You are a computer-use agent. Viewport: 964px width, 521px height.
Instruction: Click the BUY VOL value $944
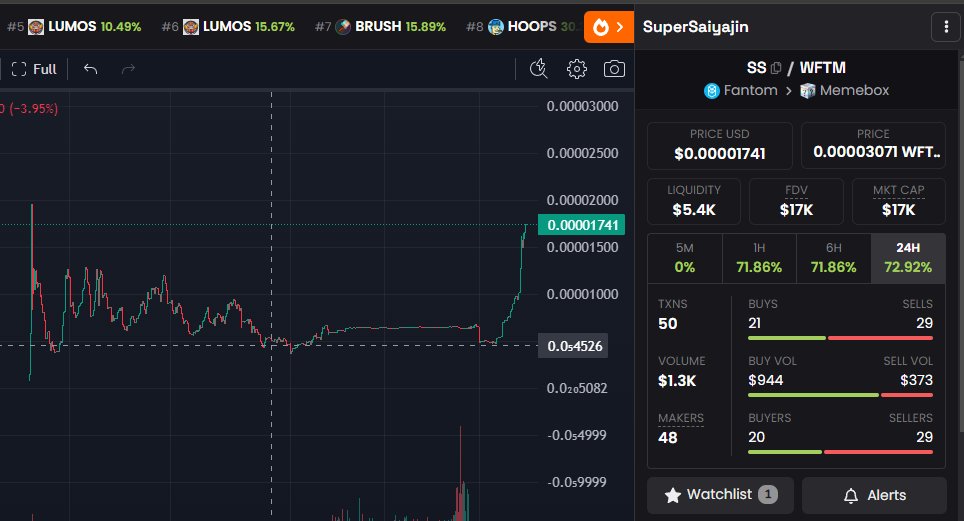[765, 380]
